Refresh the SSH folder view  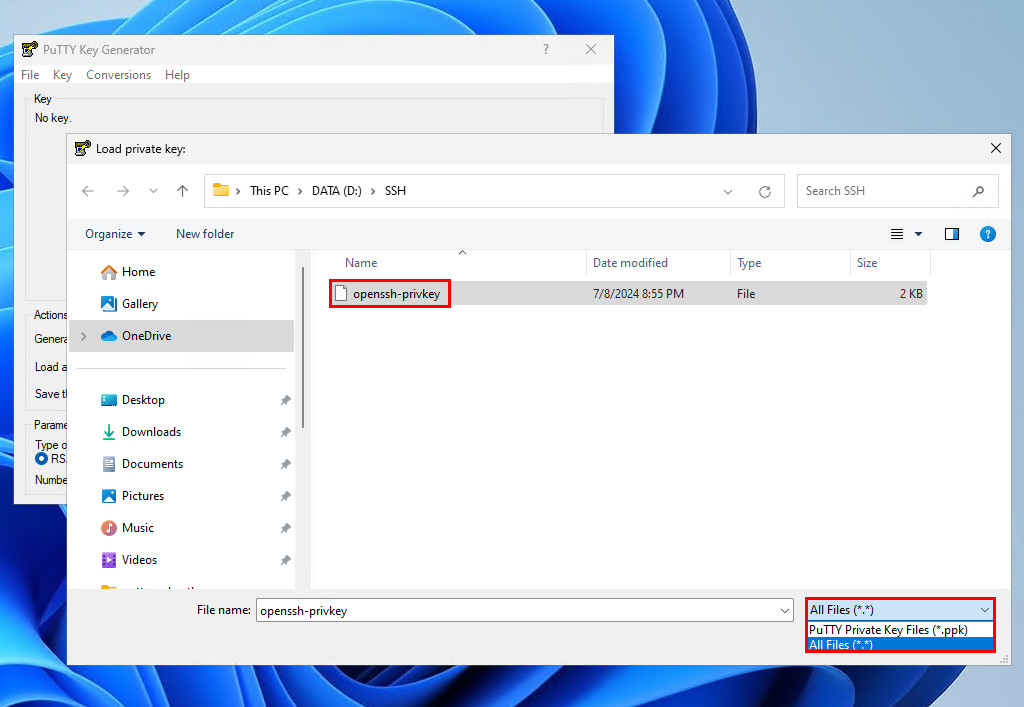pos(765,191)
